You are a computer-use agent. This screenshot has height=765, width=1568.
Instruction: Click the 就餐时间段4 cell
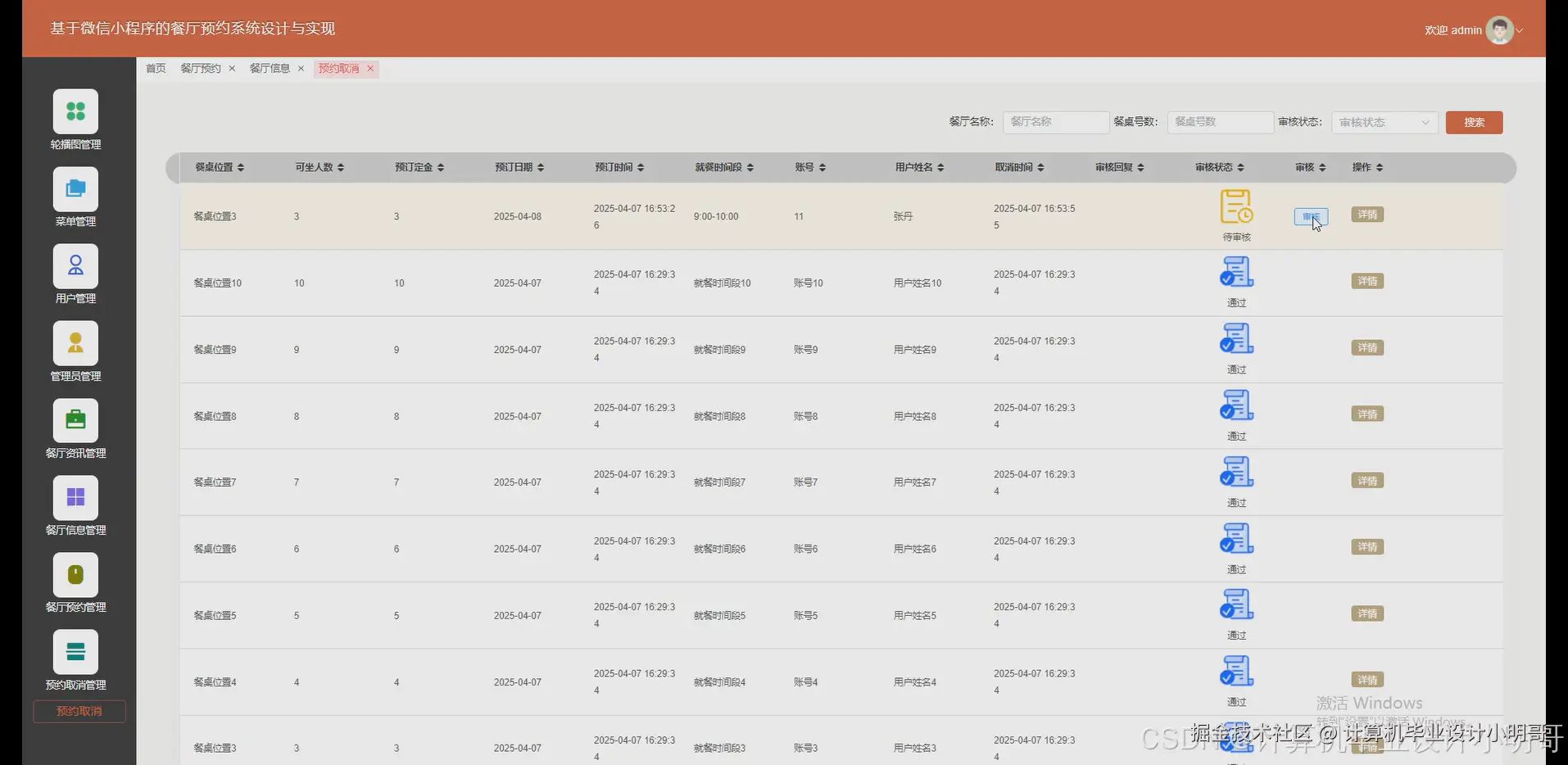pyautogui.click(x=719, y=682)
